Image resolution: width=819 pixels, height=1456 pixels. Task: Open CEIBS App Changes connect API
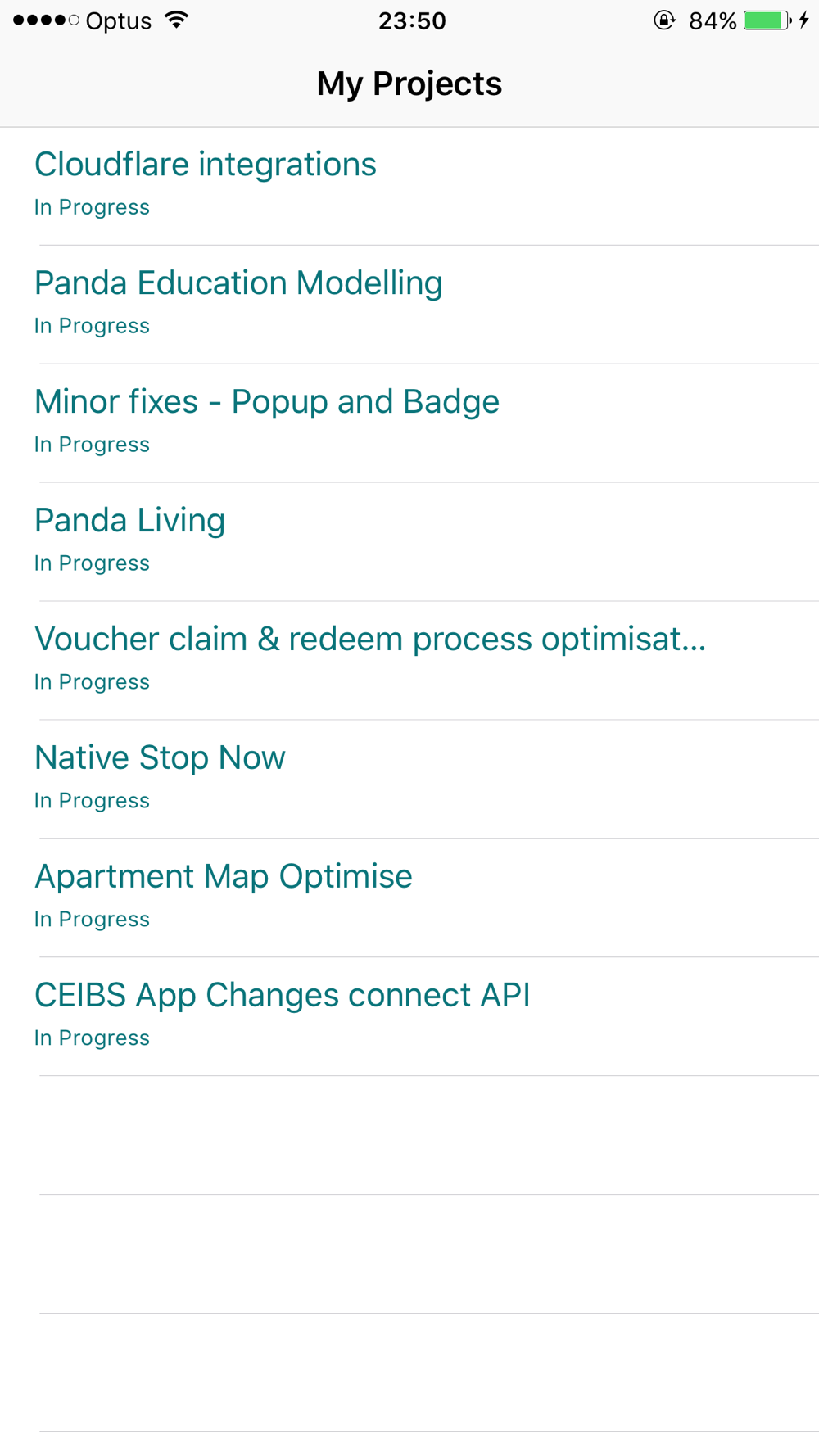click(x=409, y=1017)
